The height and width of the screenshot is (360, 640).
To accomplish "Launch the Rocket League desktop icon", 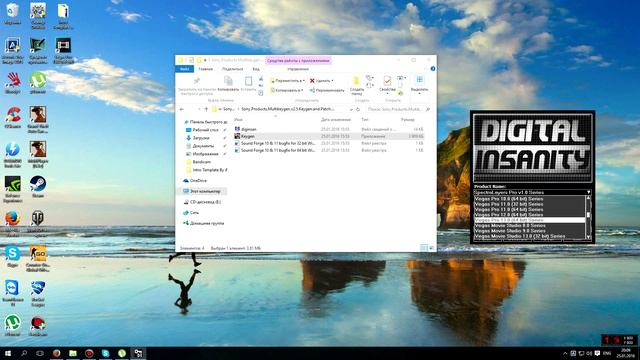I will tap(38, 293).
